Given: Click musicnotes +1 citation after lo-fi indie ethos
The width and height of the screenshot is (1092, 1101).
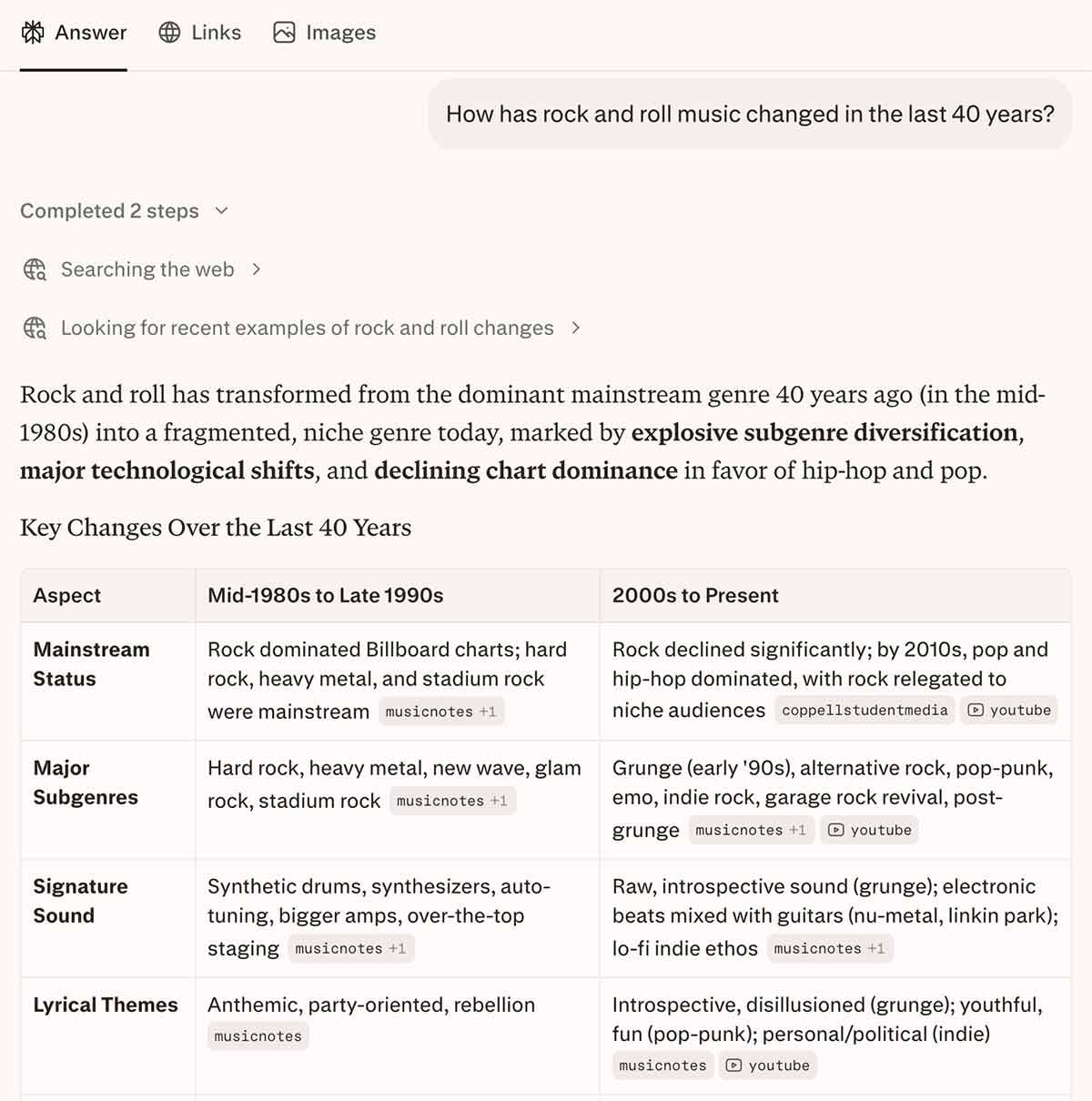Looking at the screenshot, I should tap(829, 948).
